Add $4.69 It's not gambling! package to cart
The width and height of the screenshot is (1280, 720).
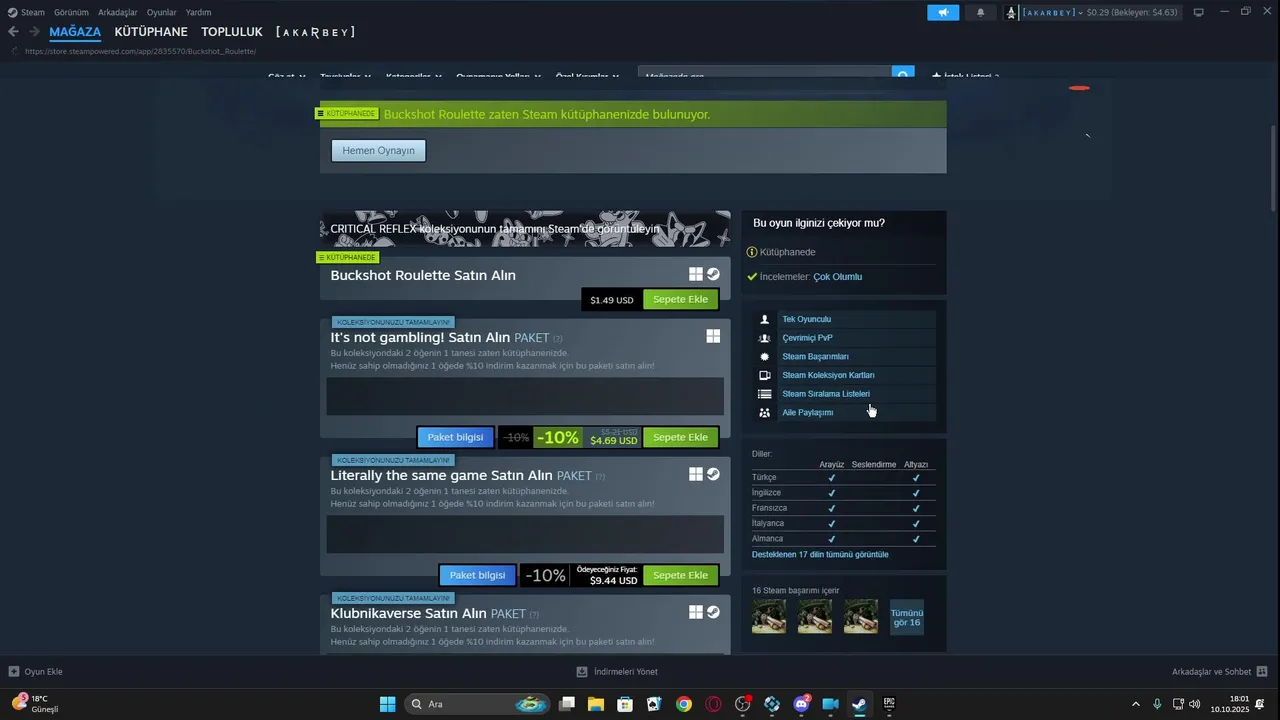[680, 437]
